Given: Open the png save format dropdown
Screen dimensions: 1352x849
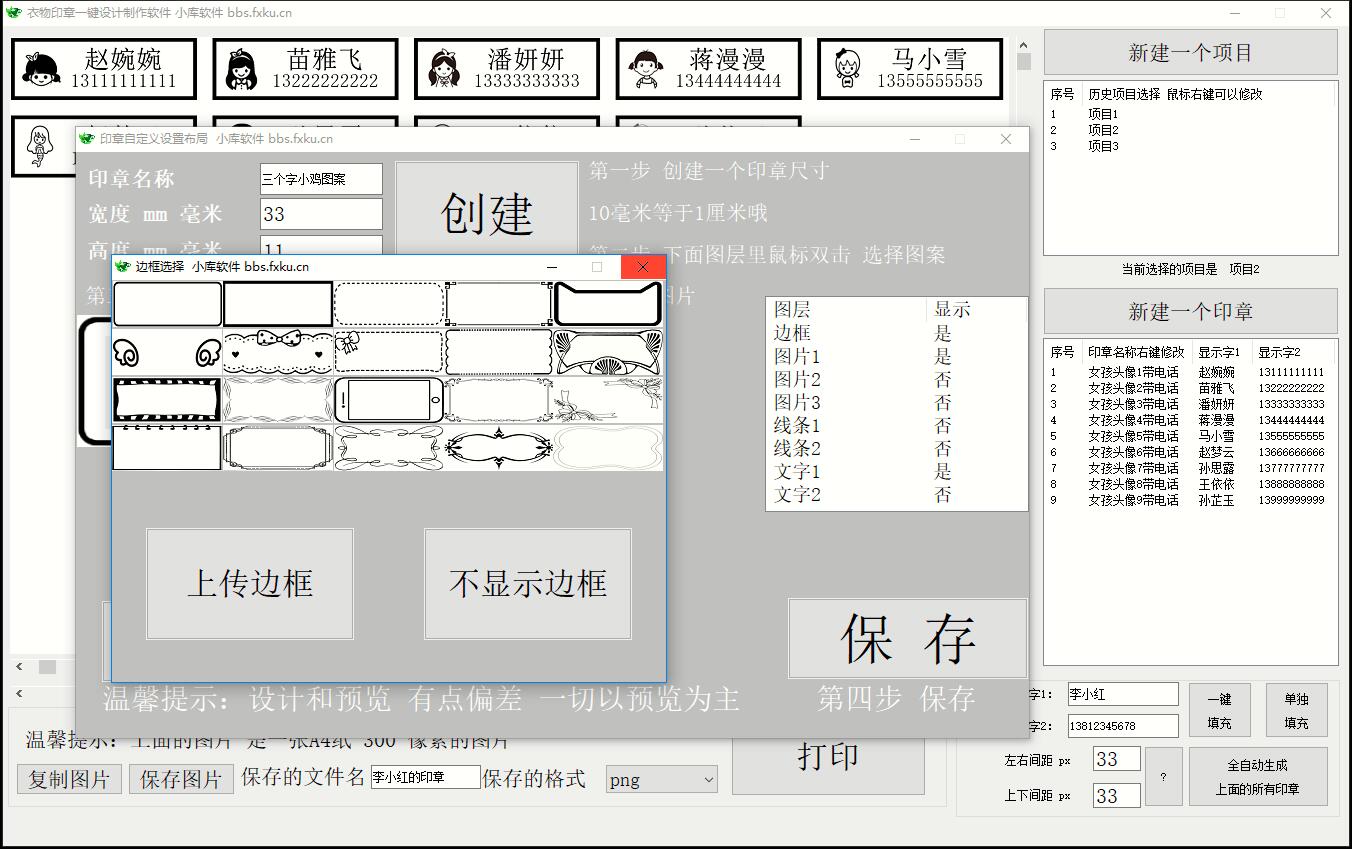Looking at the screenshot, I should pos(662,779).
